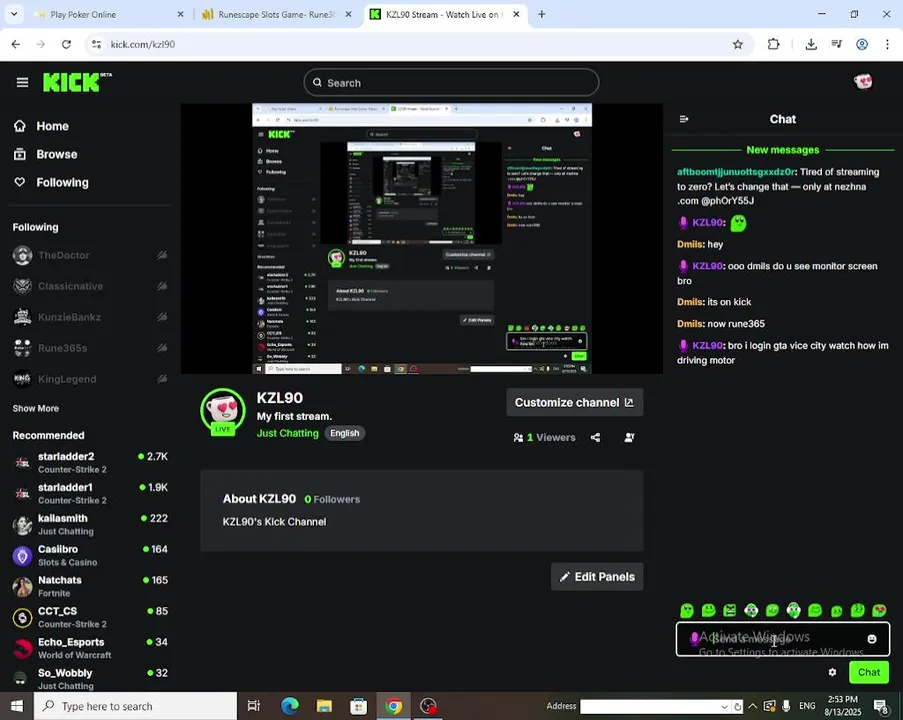Open the Chrome three-dot menu
This screenshot has height=720, width=903.
887,44
